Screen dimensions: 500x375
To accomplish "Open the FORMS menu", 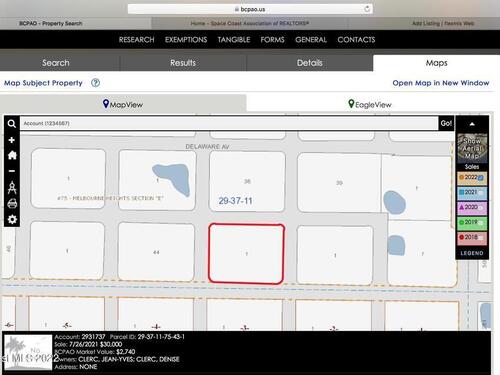I will 273,40.
